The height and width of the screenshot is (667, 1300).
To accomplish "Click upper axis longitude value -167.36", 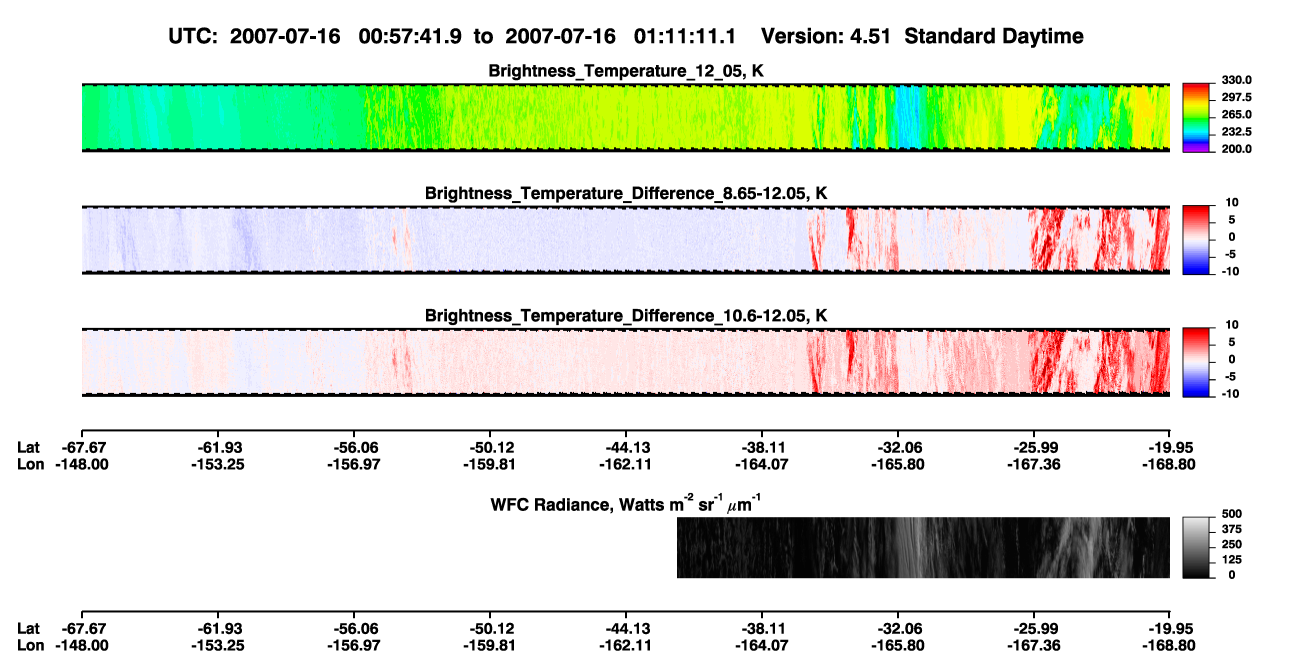I will coord(1034,464).
